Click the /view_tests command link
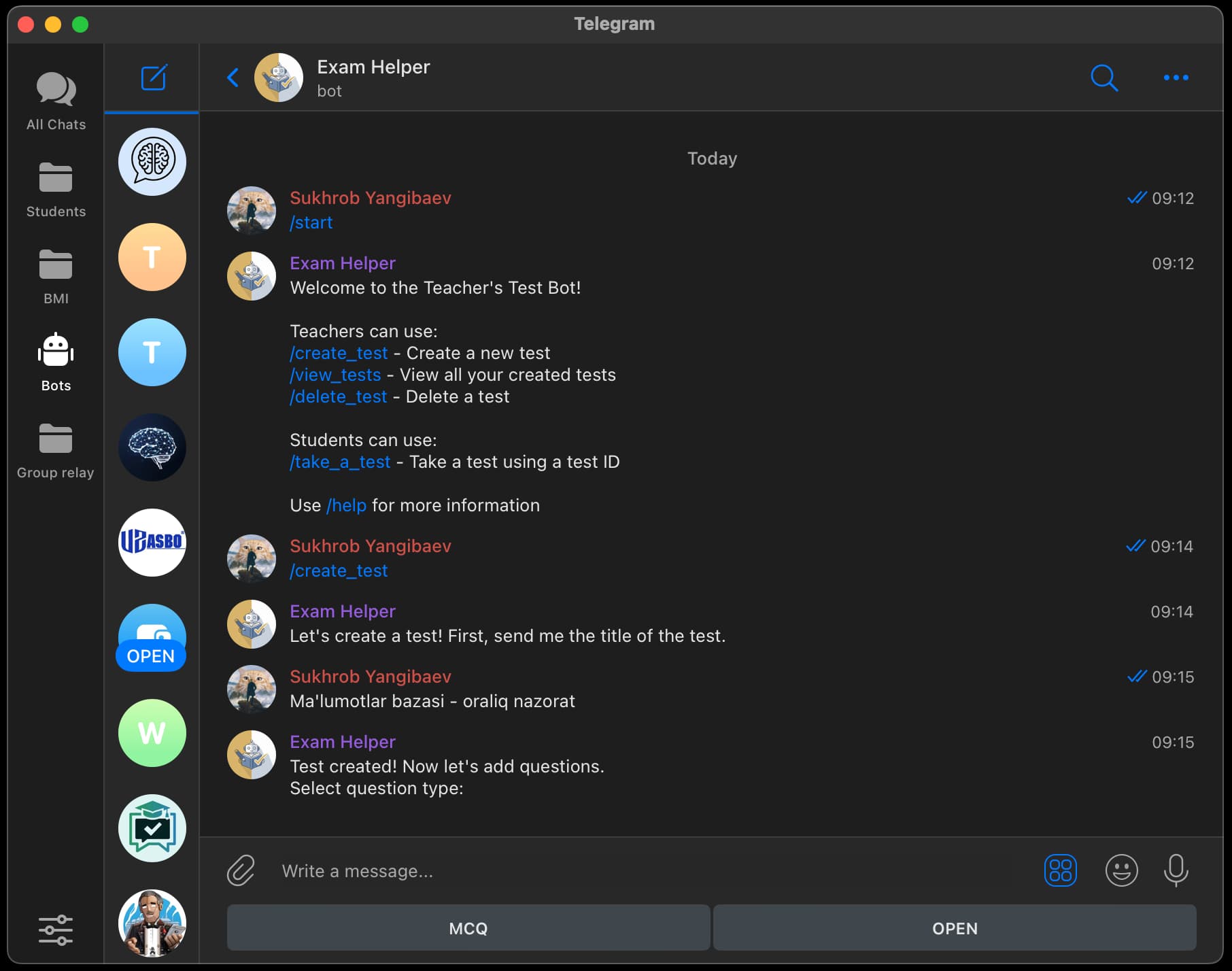This screenshot has height=971, width=1232. point(335,375)
